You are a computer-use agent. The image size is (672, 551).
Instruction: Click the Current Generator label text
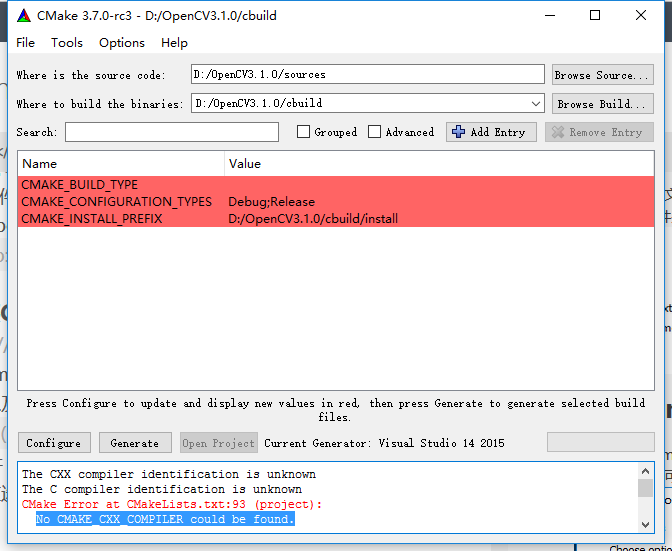coord(384,443)
